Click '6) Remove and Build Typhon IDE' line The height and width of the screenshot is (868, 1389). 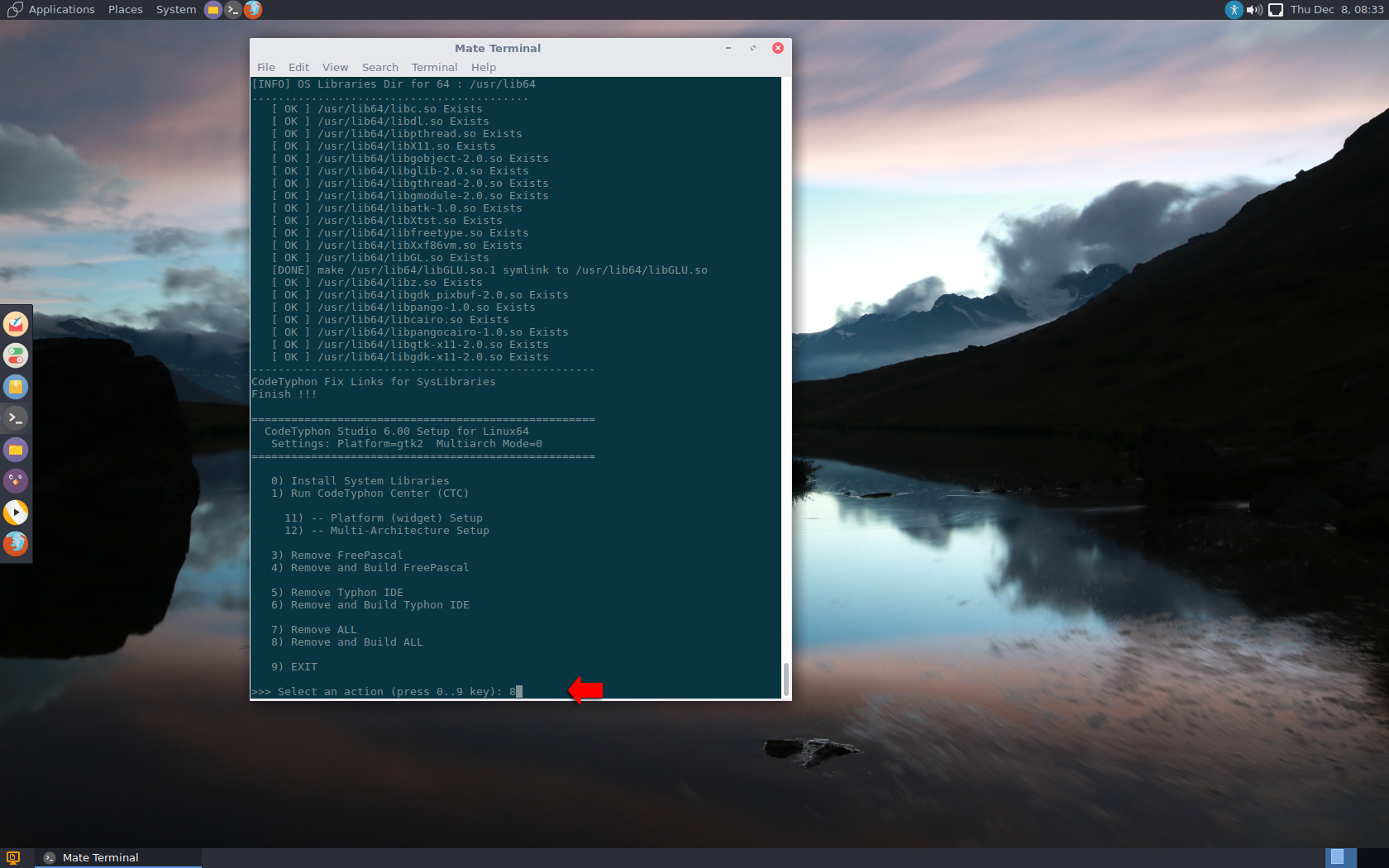(x=370, y=605)
